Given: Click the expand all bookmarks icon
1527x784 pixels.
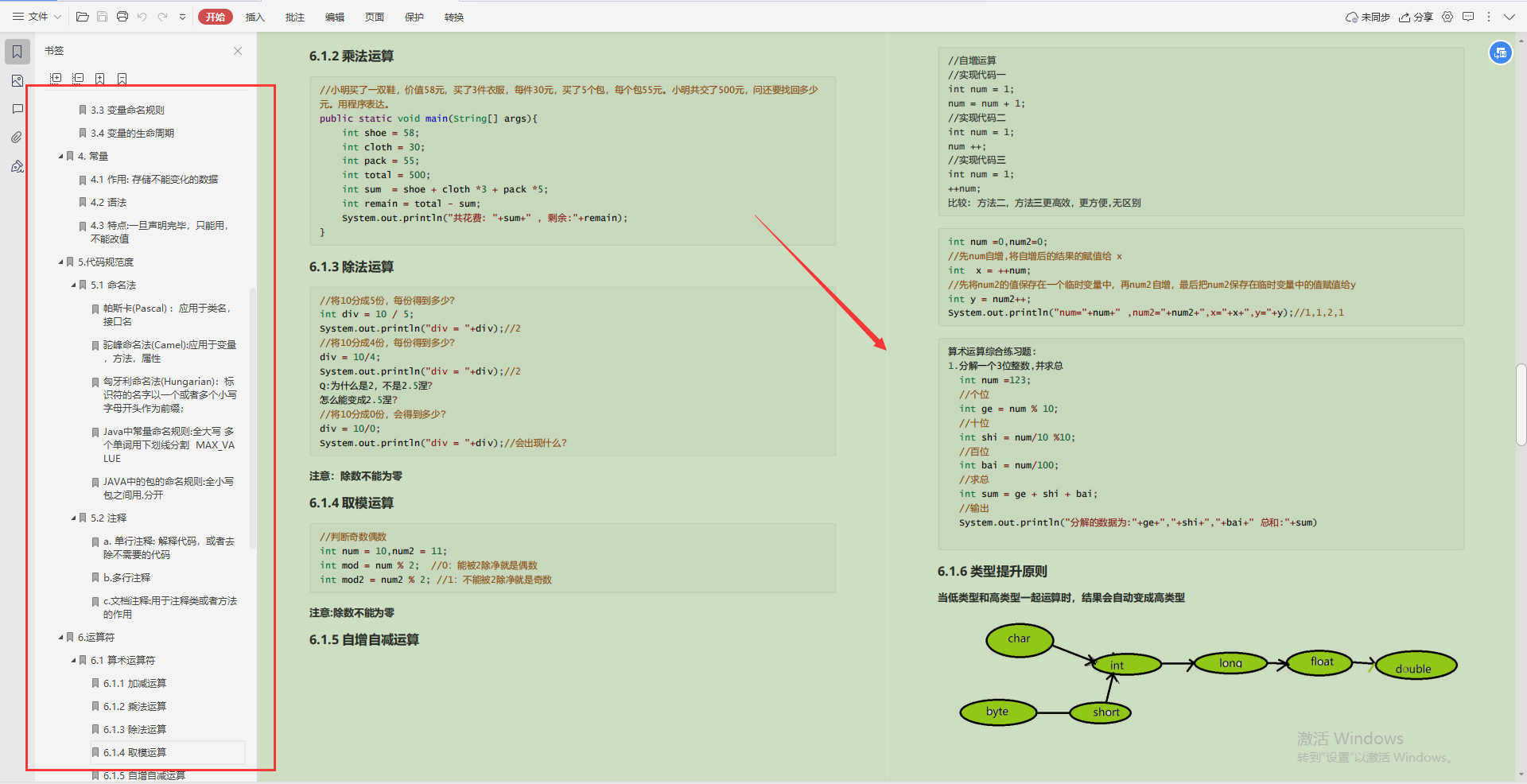Looking at the screenshot, I should click(56, 78).
